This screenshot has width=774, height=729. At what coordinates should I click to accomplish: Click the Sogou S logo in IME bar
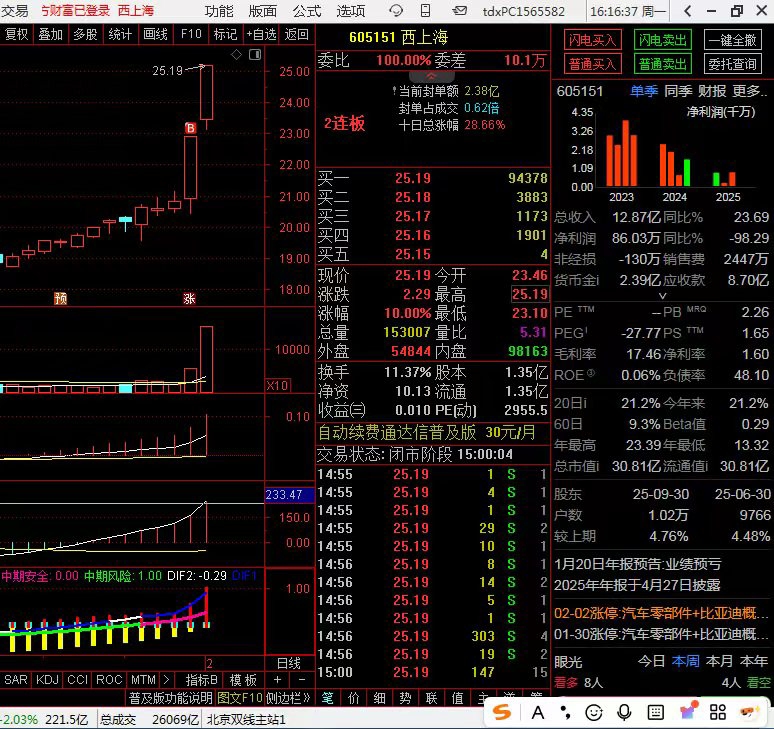(x=502, y=712)
